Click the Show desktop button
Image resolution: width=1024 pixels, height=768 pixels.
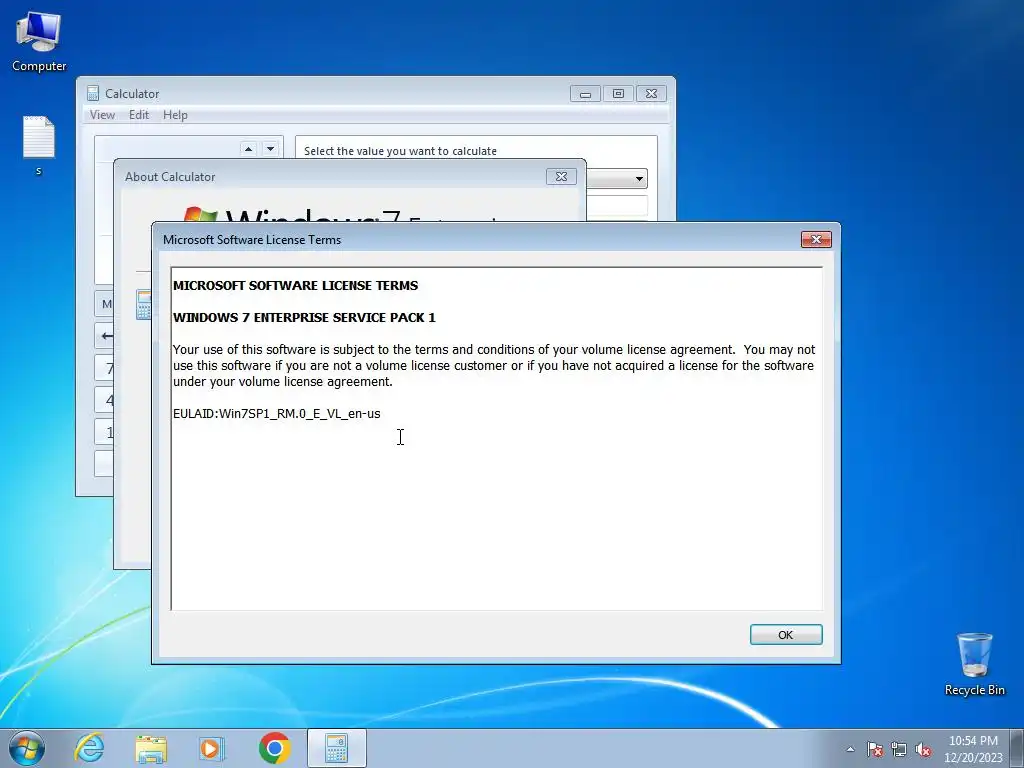pyautogui.click(x=1017, y=748)
